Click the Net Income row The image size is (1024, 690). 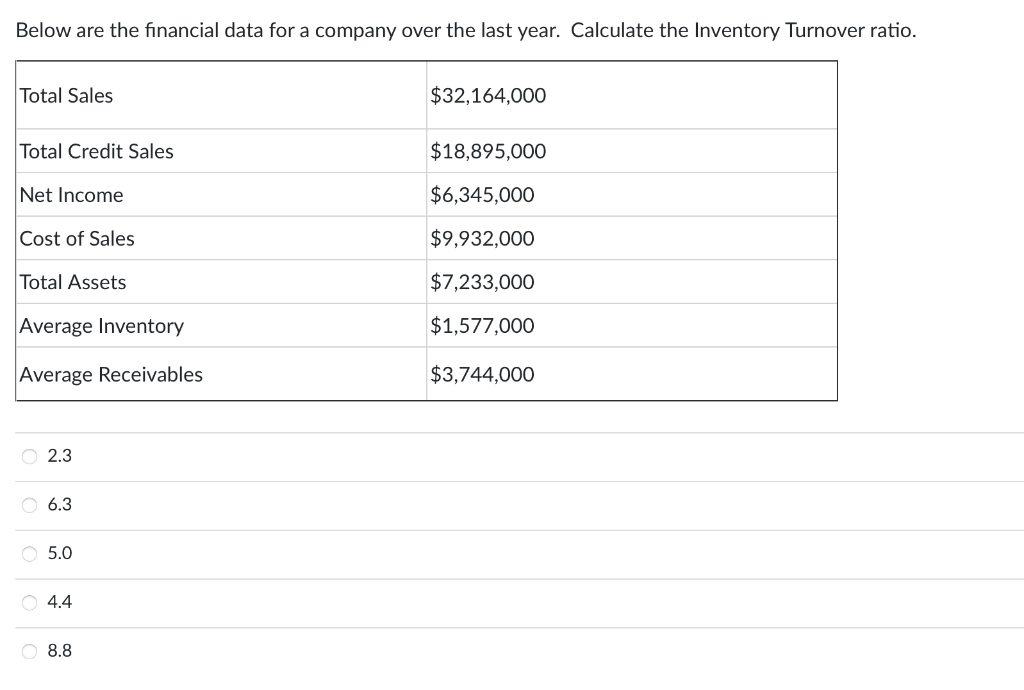[71, 194]
